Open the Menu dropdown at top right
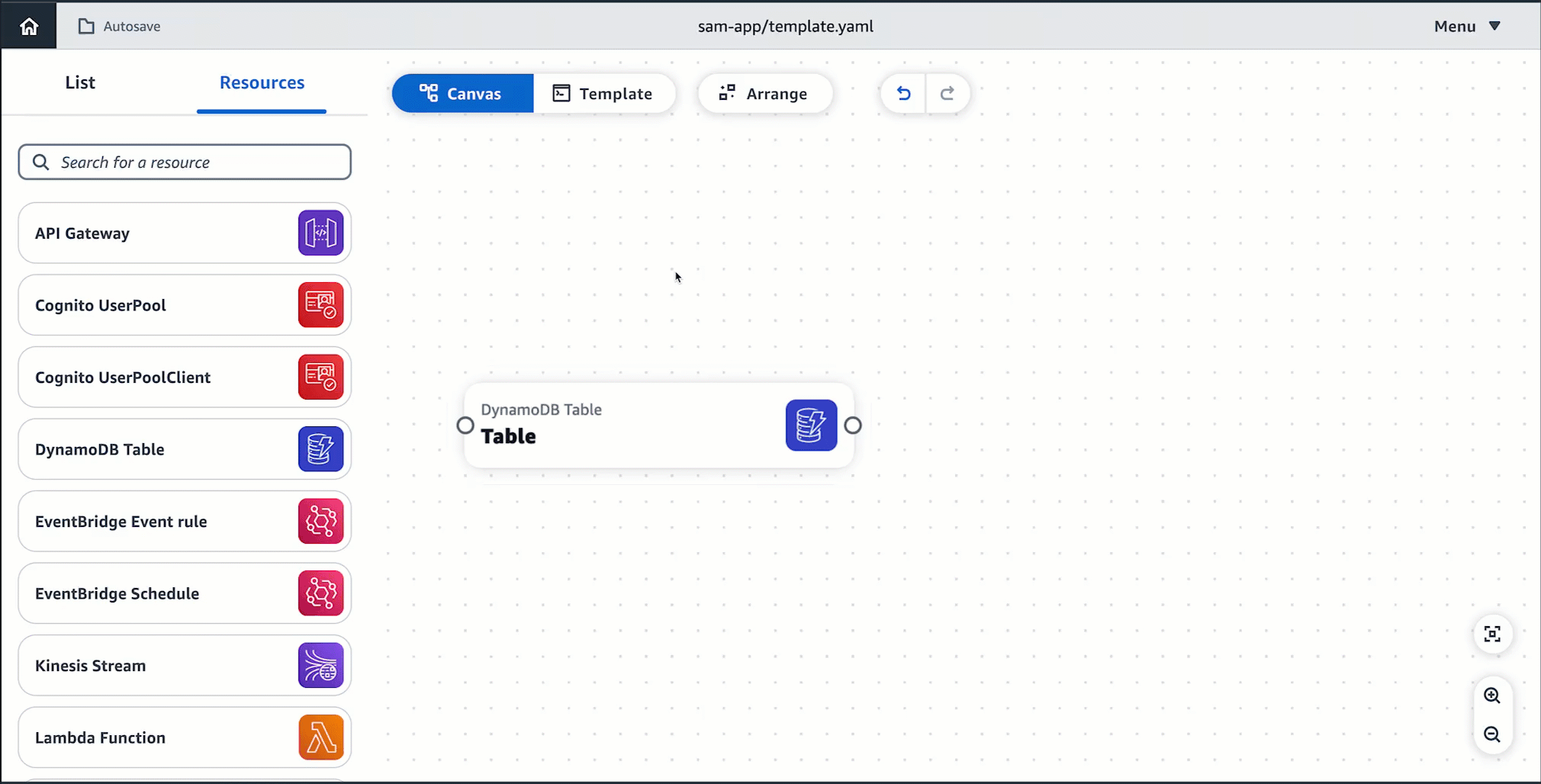Viewport: 1541px width, 784px height. (x=1465, y=25)
